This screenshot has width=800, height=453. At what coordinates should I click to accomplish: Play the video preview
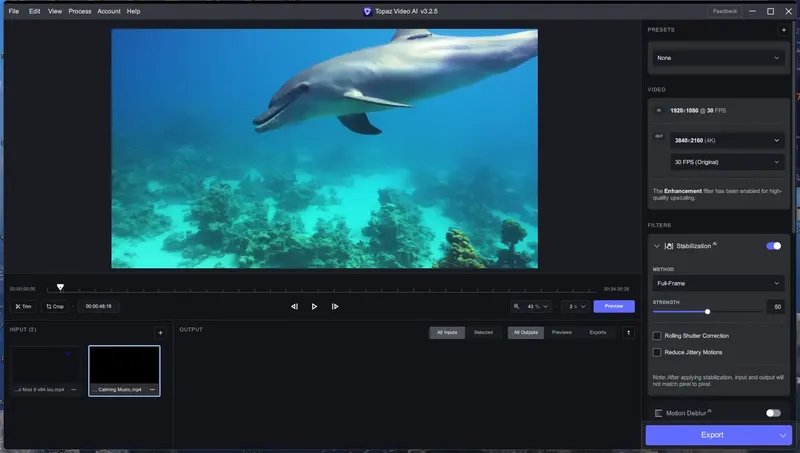314,307
